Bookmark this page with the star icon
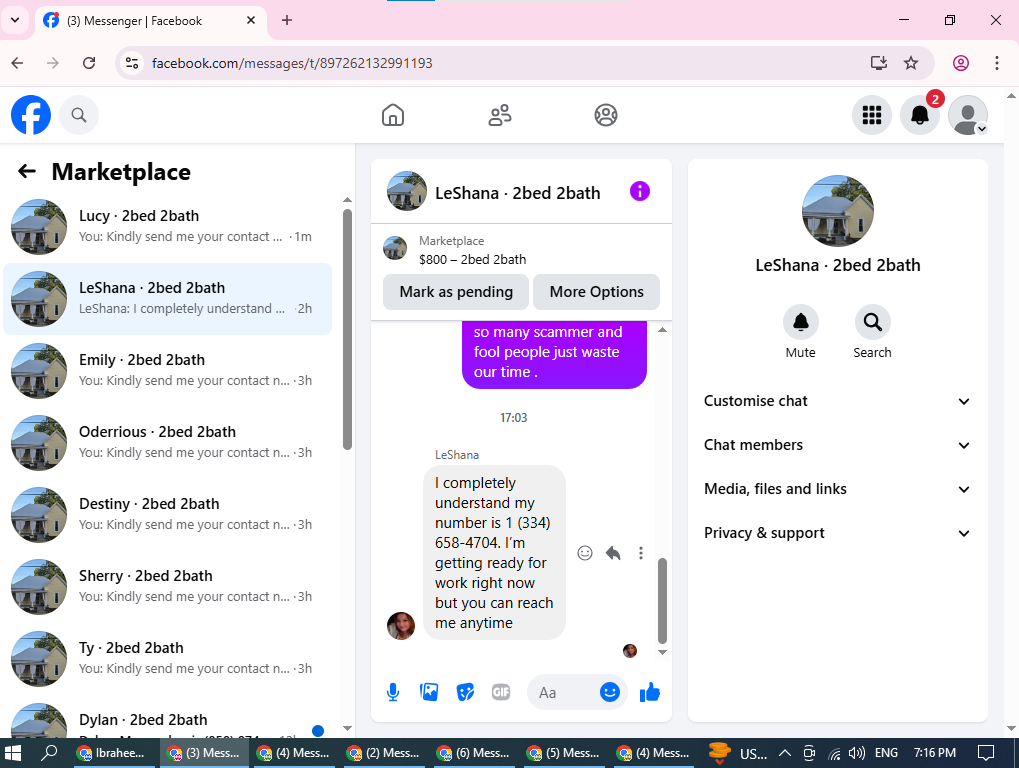The height and width of the screenshot is (768, 1019). coord(911,63)
